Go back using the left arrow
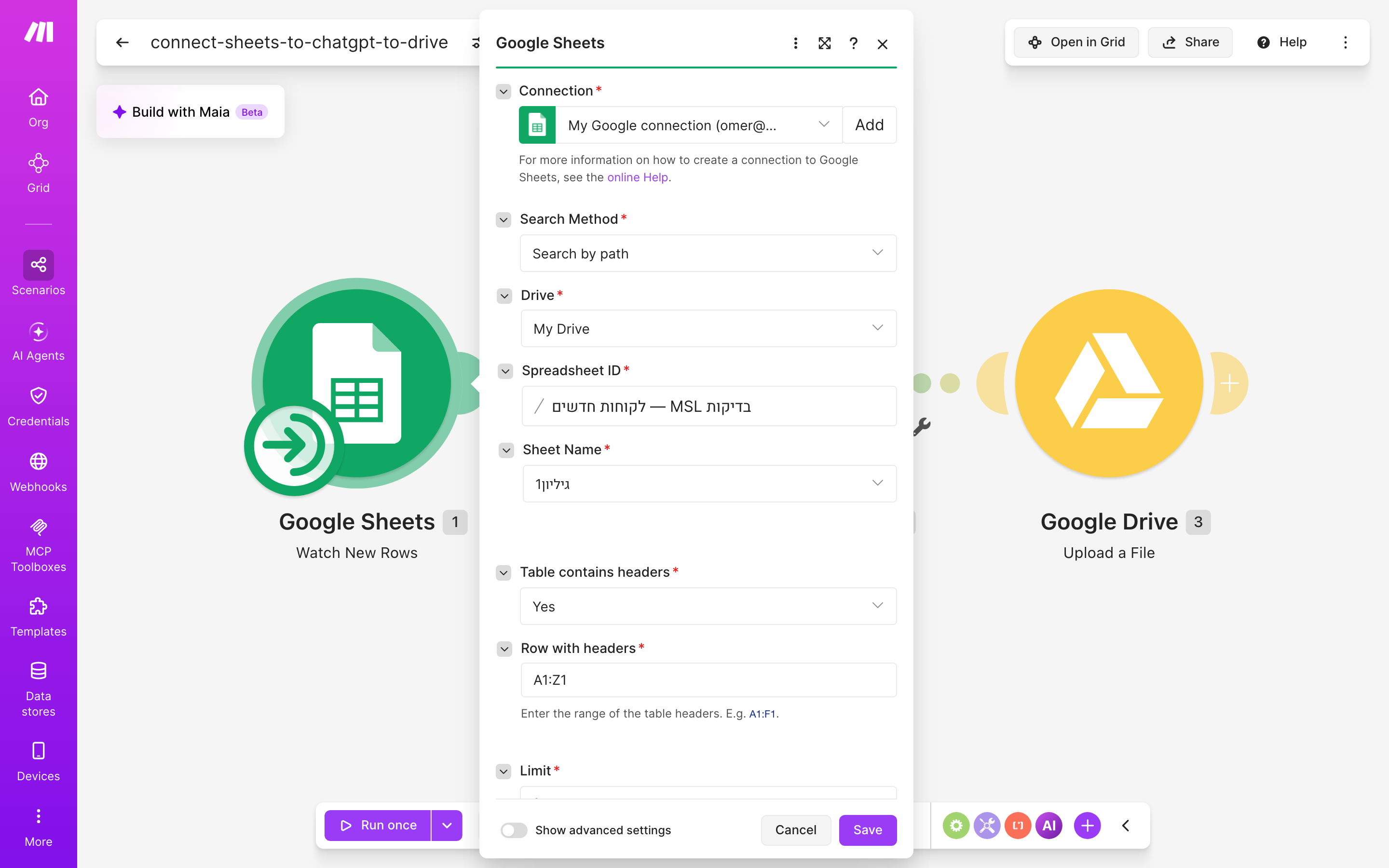 click(122, 42)
